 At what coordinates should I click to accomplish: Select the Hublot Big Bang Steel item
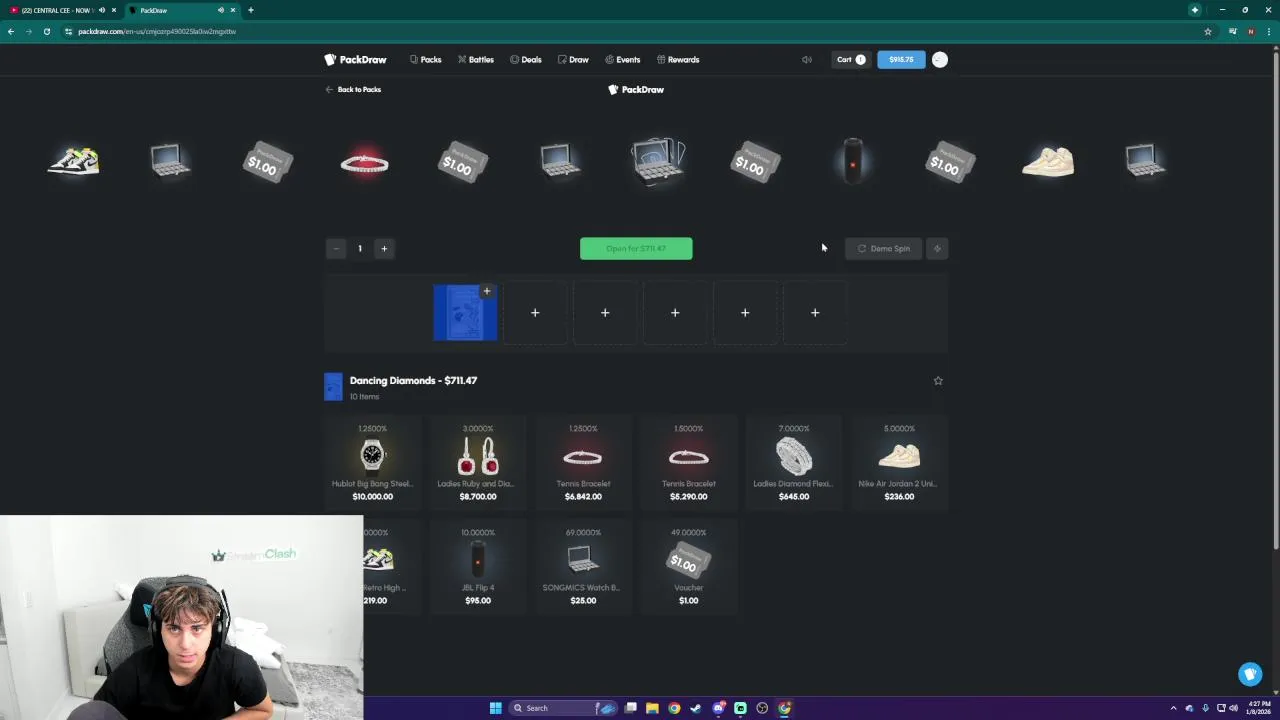tap(372, 463)
